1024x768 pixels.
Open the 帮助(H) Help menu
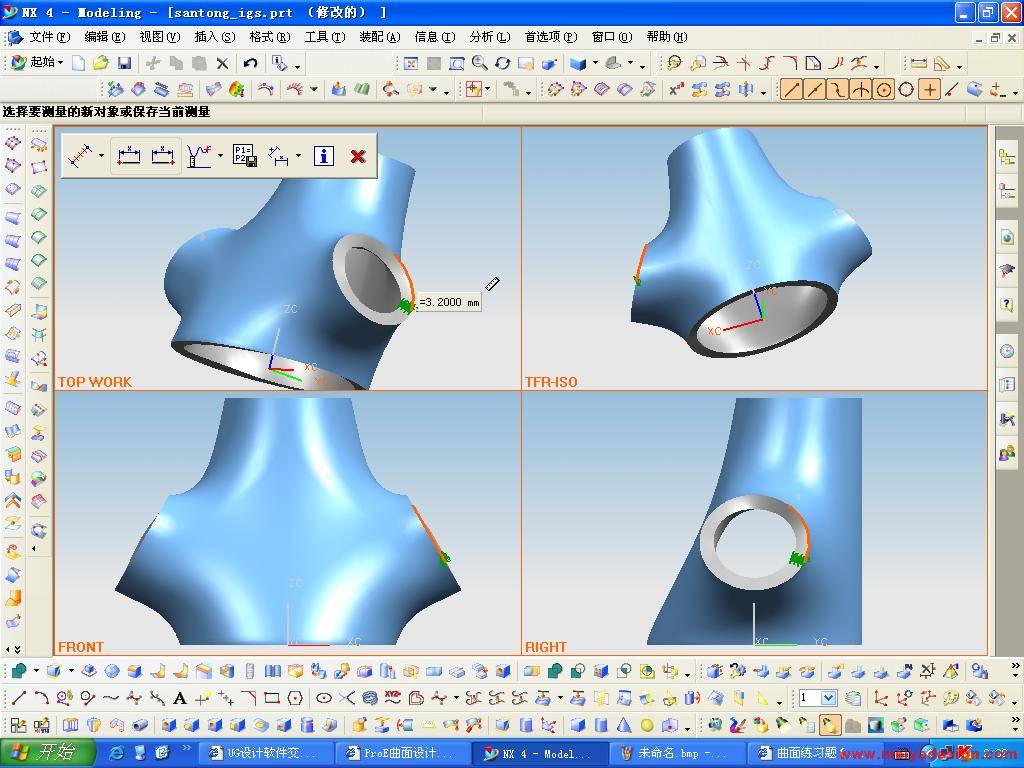[667, 37]
